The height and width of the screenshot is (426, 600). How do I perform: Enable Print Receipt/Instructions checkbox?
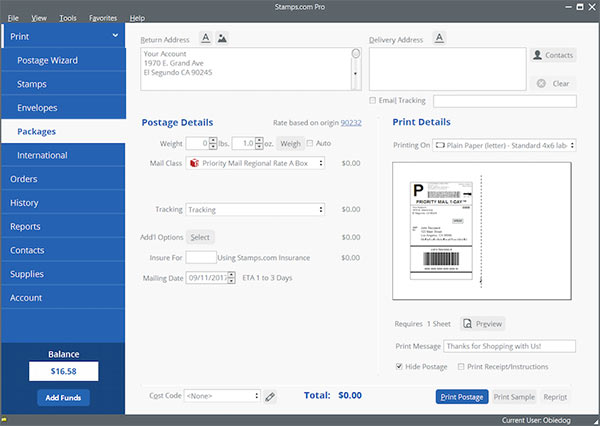(x=461, y=366)
